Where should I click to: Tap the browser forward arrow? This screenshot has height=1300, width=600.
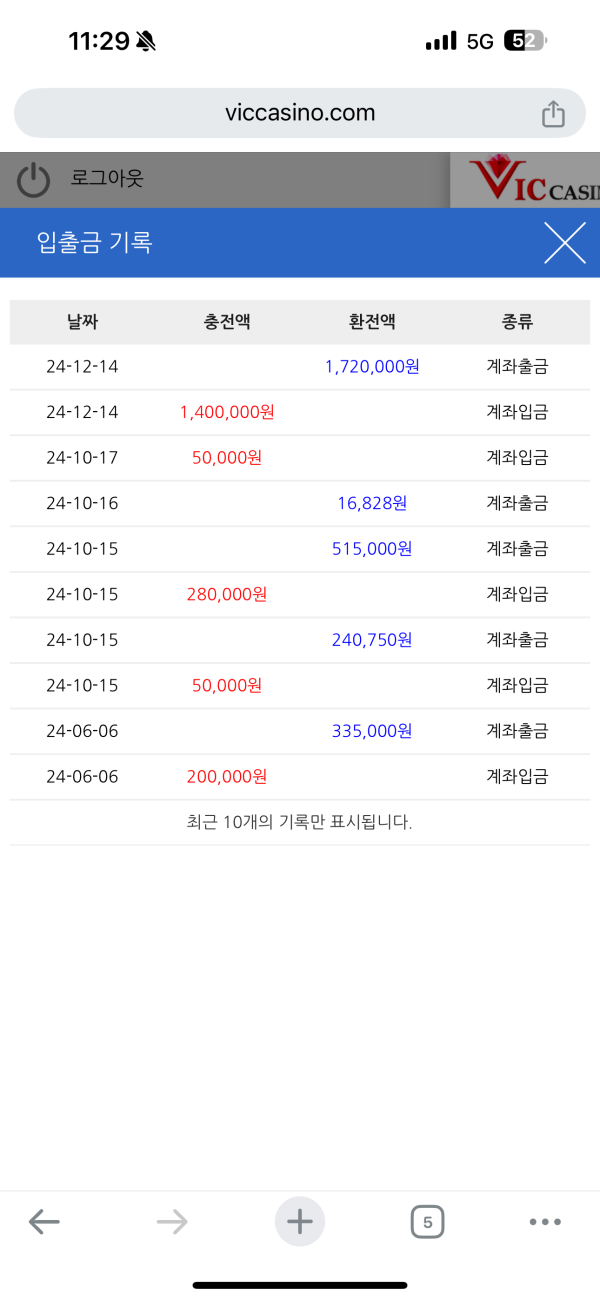tap(172, 1221)
